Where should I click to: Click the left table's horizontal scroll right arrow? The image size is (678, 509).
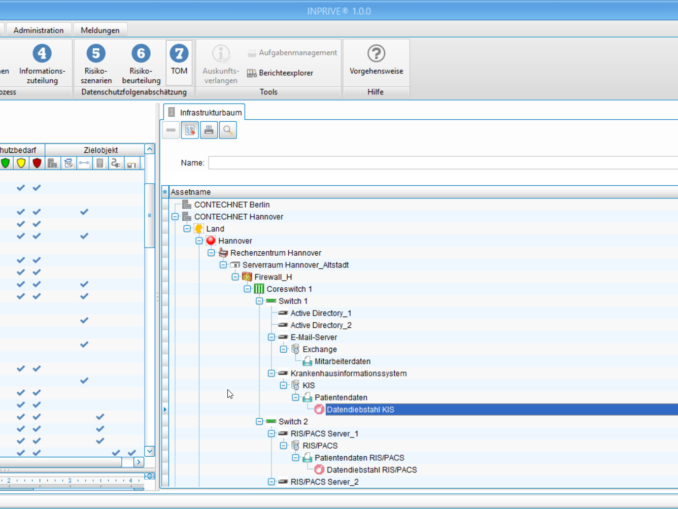(138, 462)
